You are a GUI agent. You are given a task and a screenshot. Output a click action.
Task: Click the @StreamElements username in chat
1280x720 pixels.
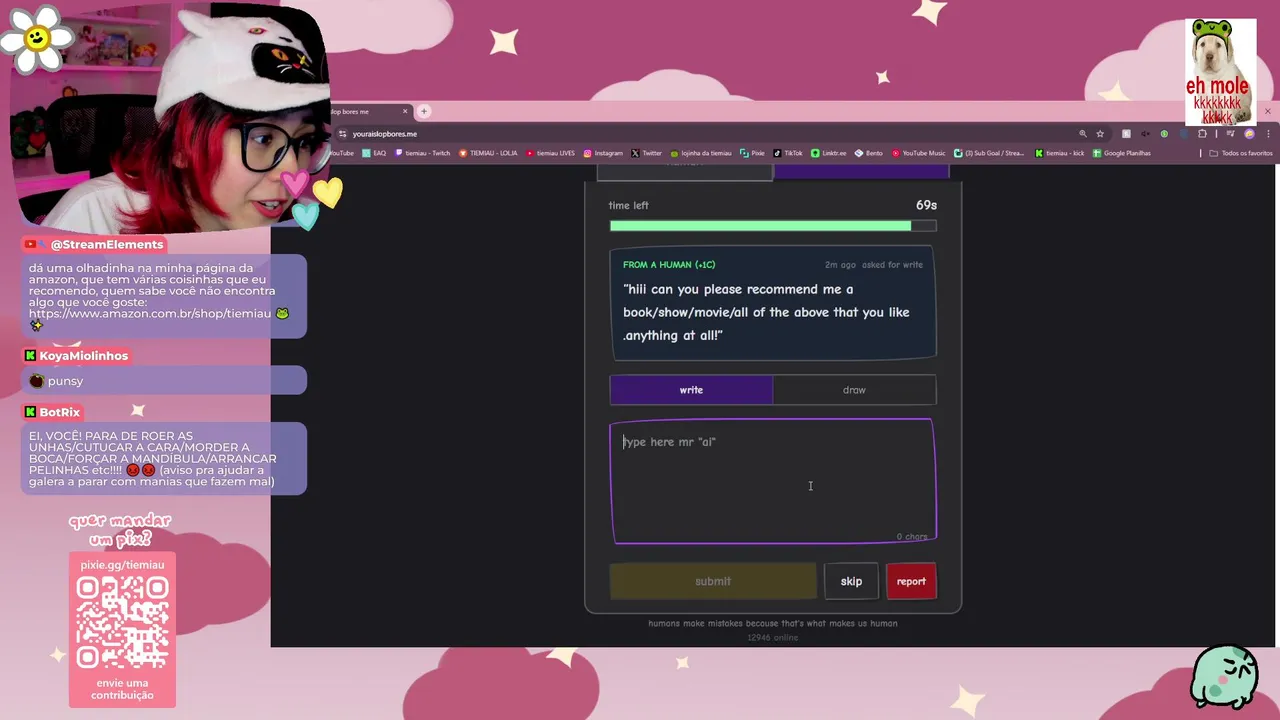107,244
